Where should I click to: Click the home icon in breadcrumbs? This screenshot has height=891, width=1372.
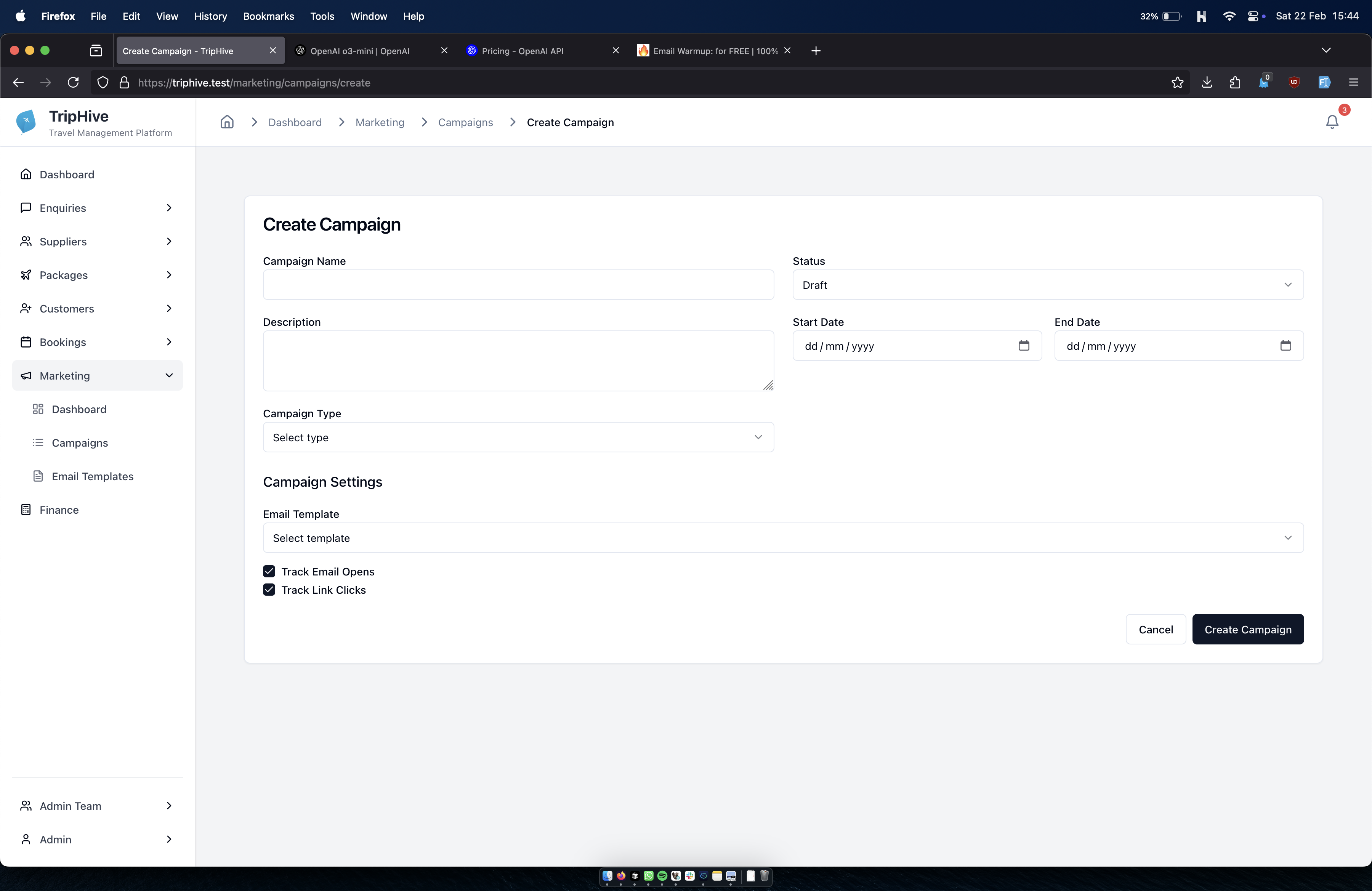pyautogui.click(x=227, y=122)
